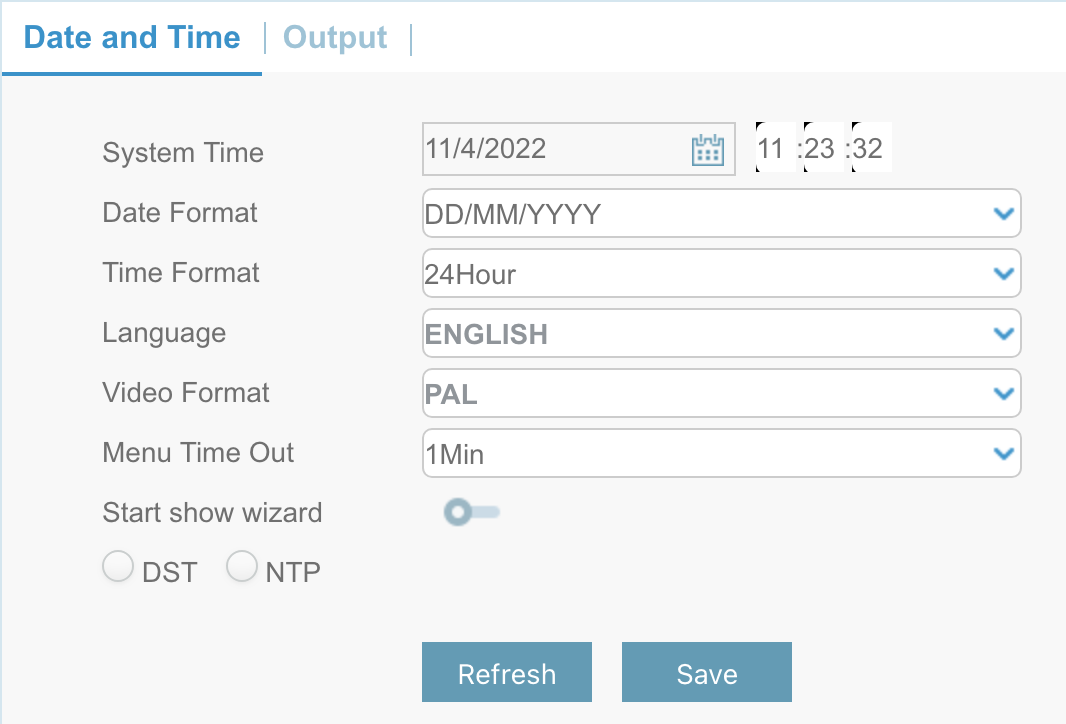Screen dimensions: 1066x724
Task: Select the NTP radio option
Action: [x=242, y=568]
